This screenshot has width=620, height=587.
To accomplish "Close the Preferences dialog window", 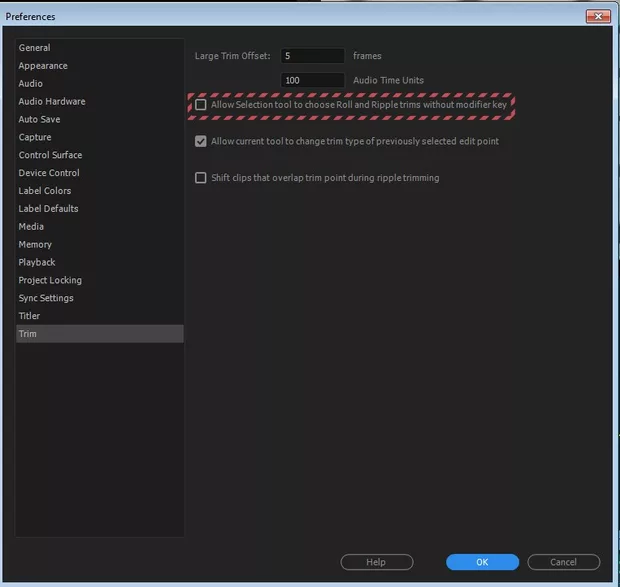I will point(598,16).
